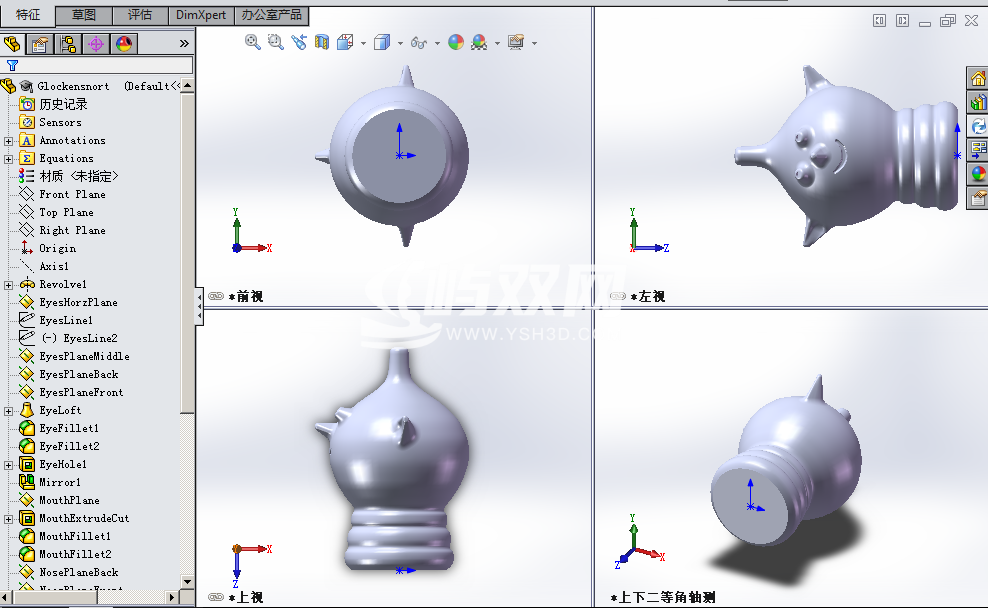988x608 pixels.
Task: Toggle the Section View icon
Action: click(x=322, y=42)
